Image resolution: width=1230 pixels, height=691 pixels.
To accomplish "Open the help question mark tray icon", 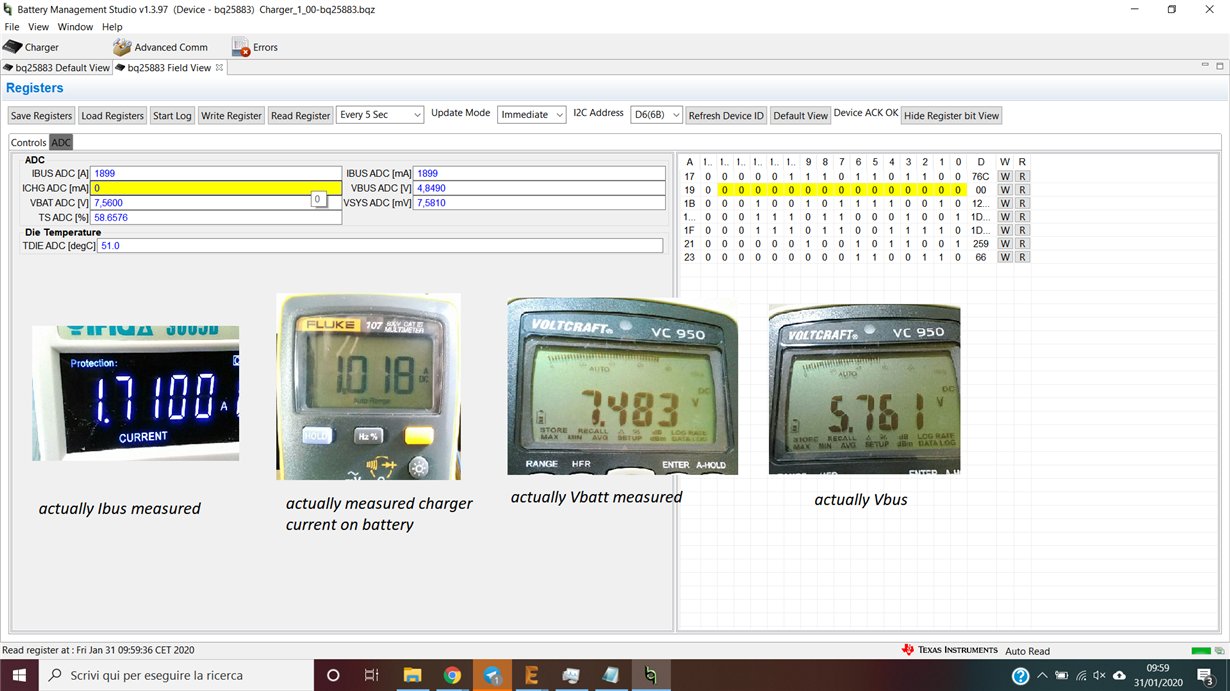I will pyautogui.click(x=1020, y=676).
